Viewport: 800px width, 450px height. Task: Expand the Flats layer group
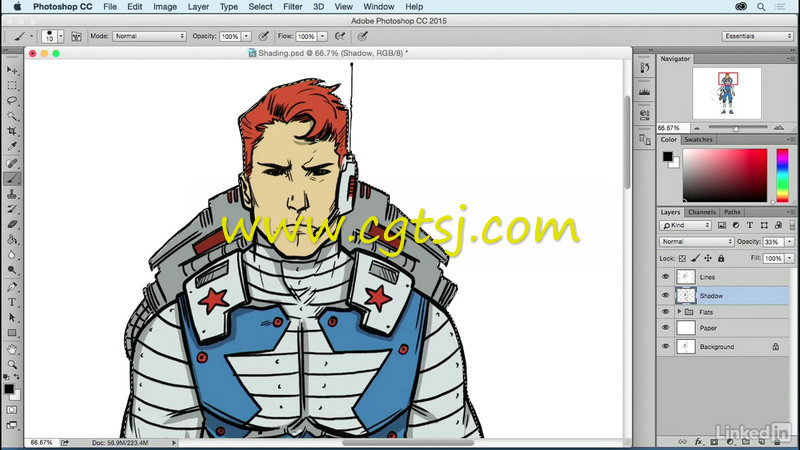click(x=679, y=311)
